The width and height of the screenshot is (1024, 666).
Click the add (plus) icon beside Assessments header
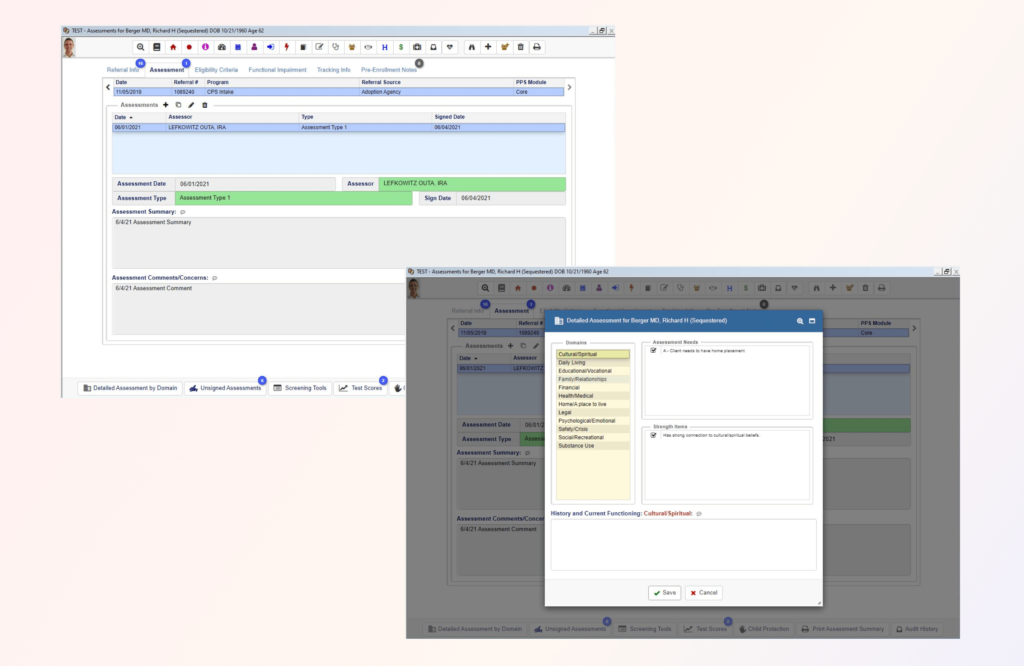tap(165, 104)
